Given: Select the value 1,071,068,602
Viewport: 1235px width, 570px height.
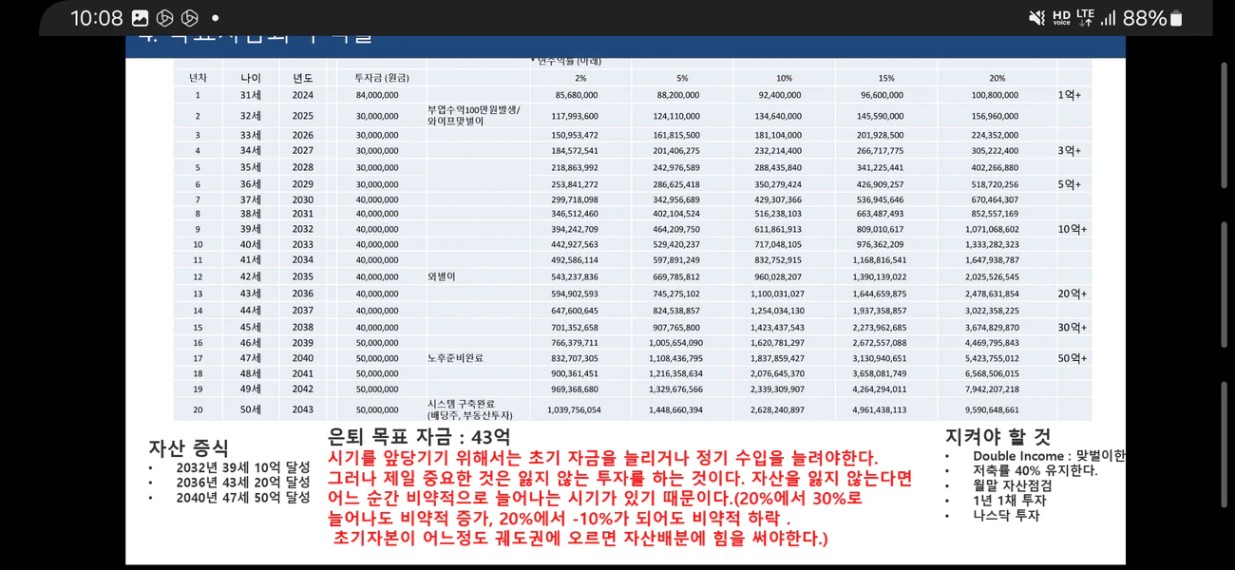Looking at the screenshot, I should (x=993, y=229).
